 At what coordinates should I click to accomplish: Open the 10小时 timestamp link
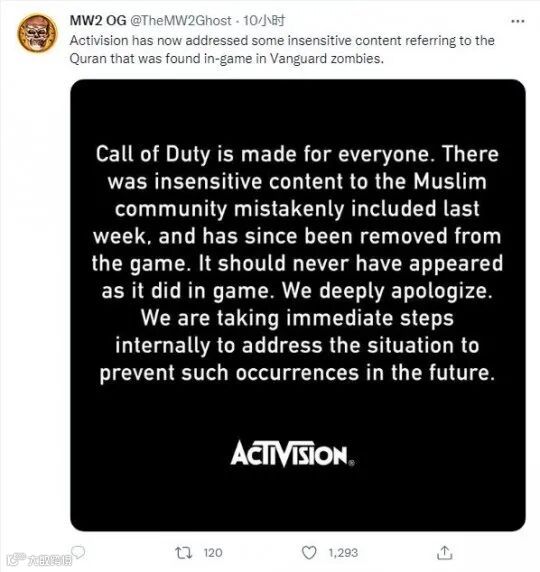click(x=264, y=20)
